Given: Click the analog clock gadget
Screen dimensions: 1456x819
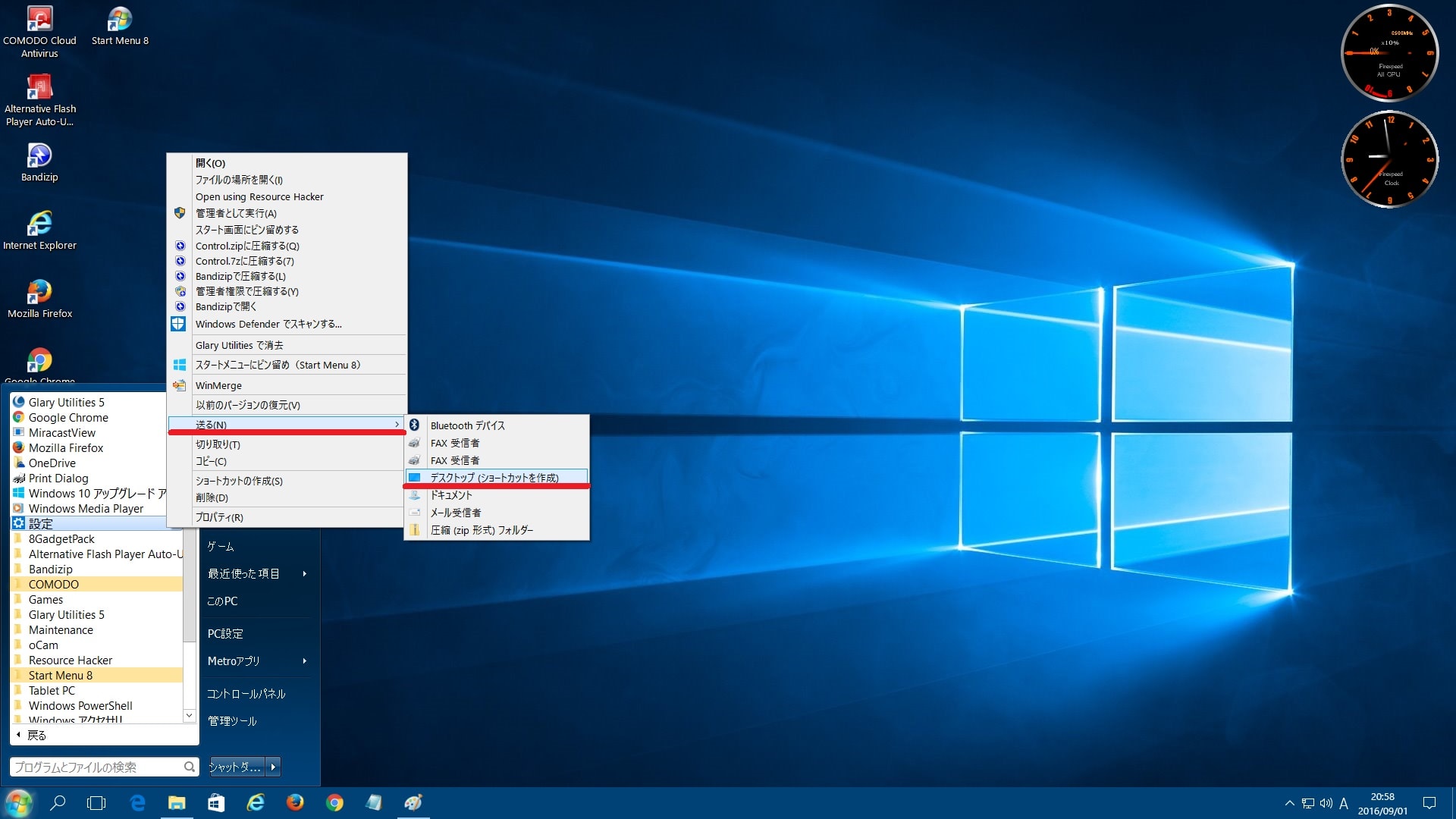Looking at the screenshot, I should (x=1389, y=159).
